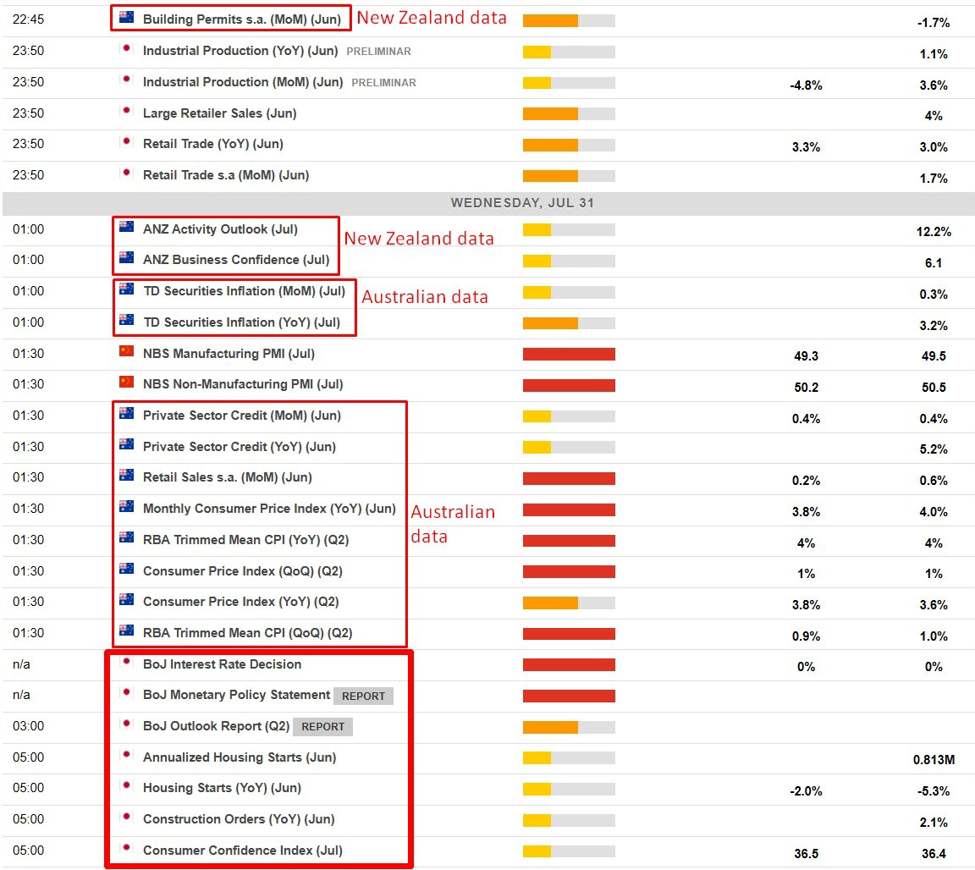Click the impact bar beside Monthly Consumer Price Index
975x870 pixels.
567,507
